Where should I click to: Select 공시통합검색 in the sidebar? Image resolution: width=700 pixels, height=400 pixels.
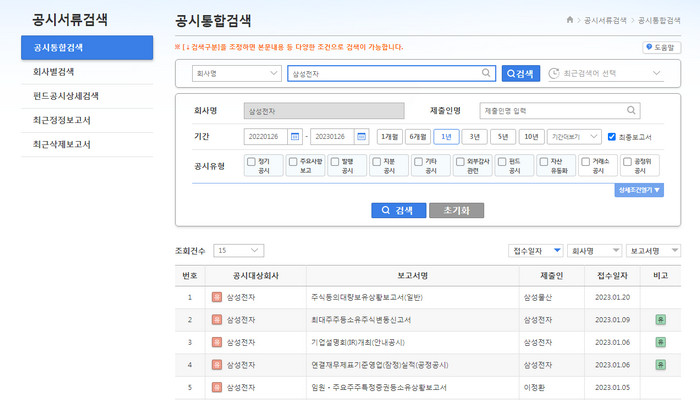coord(87,47)
